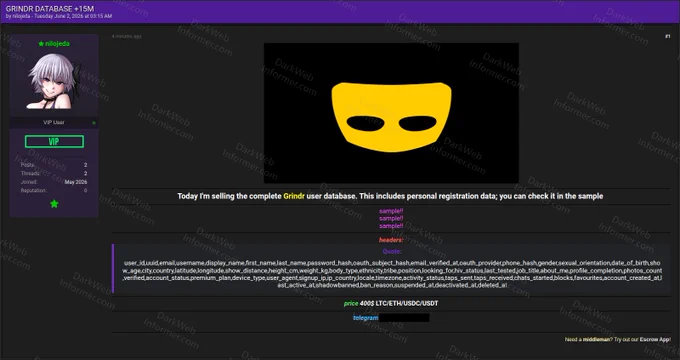The image size is (680, 360).
Task: Open the second sample!! link
Action: click(x=391, y=219)
